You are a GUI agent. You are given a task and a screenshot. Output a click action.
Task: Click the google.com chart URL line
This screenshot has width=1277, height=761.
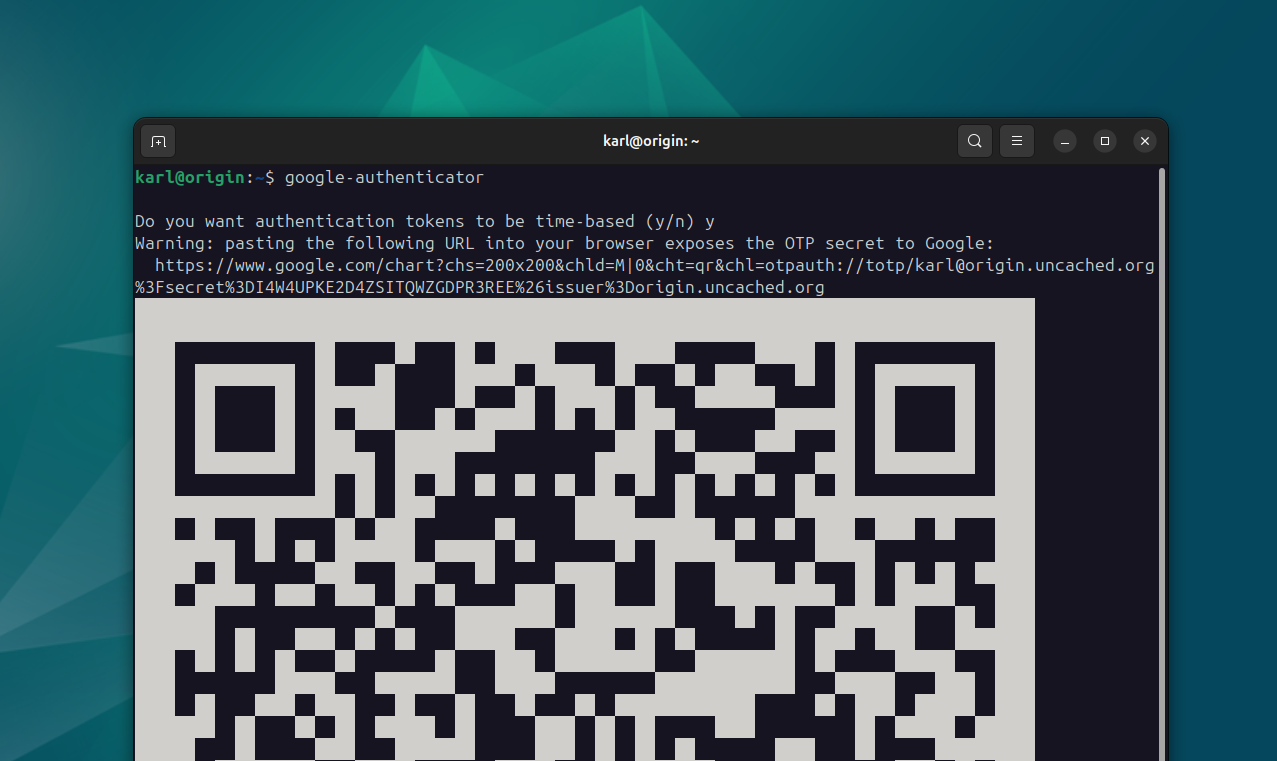[x=655, y=266]
